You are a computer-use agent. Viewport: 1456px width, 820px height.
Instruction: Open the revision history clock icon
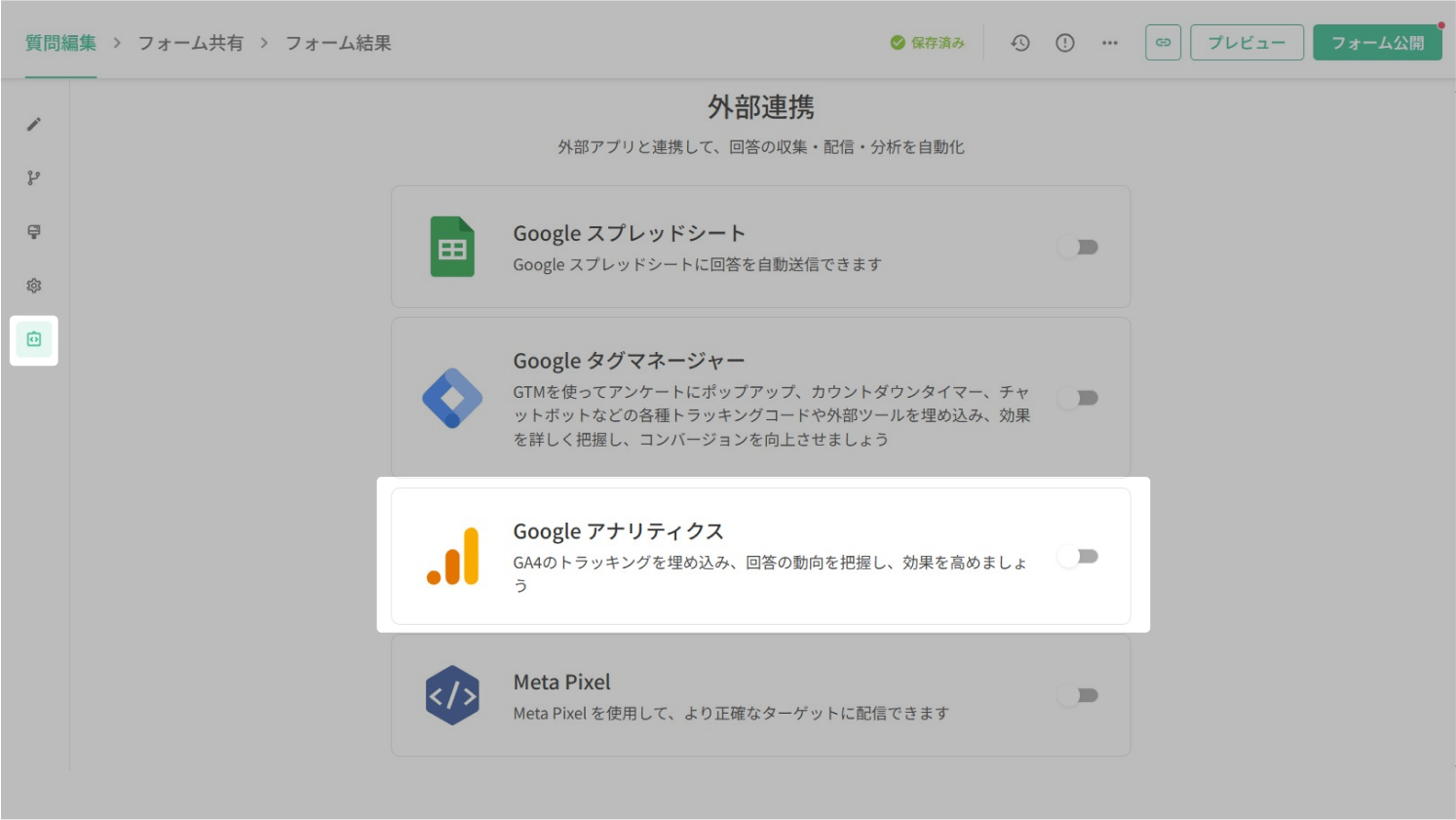(x=1020, y=43)
